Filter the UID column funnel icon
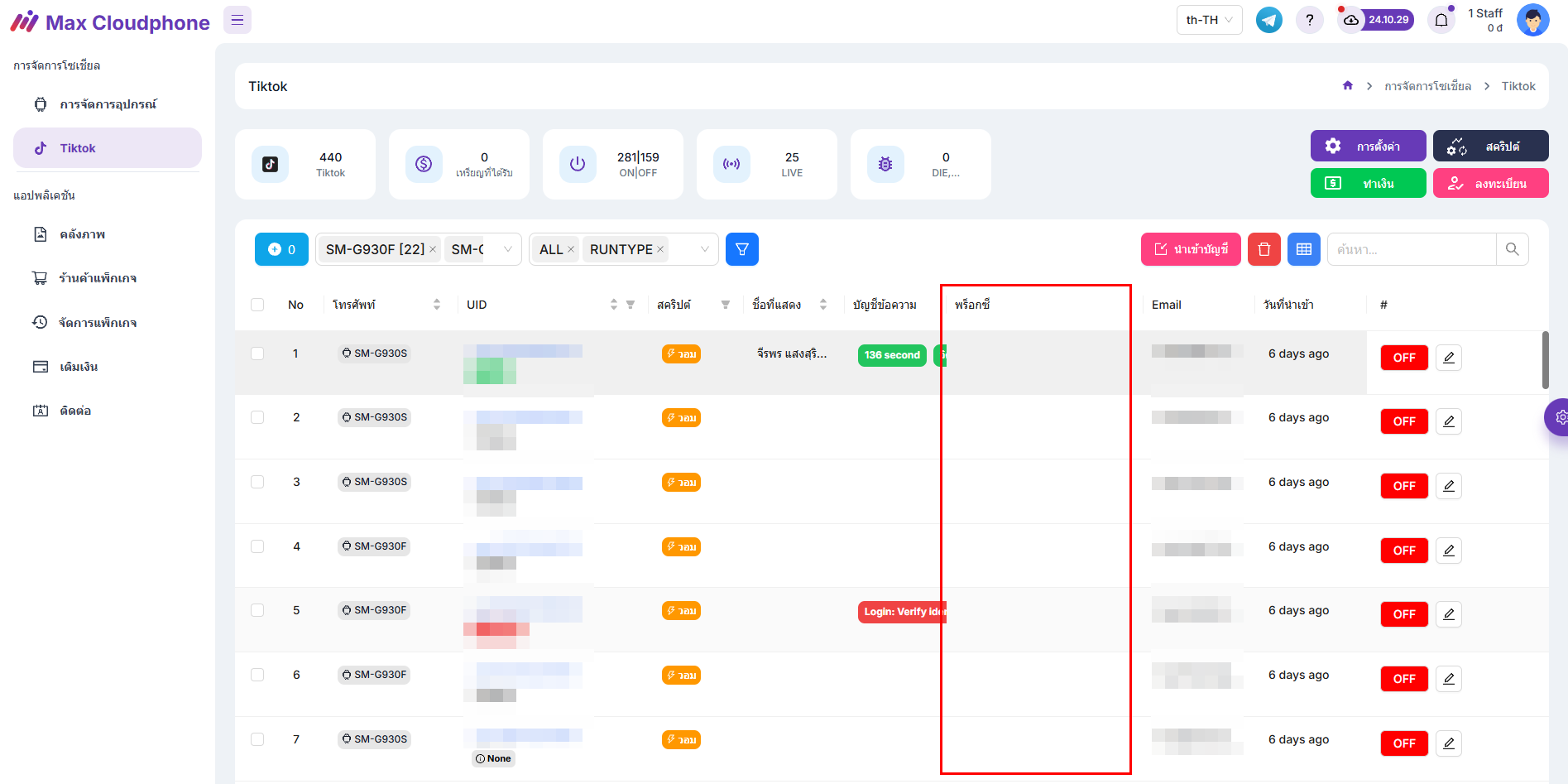 tap(631, 305)
